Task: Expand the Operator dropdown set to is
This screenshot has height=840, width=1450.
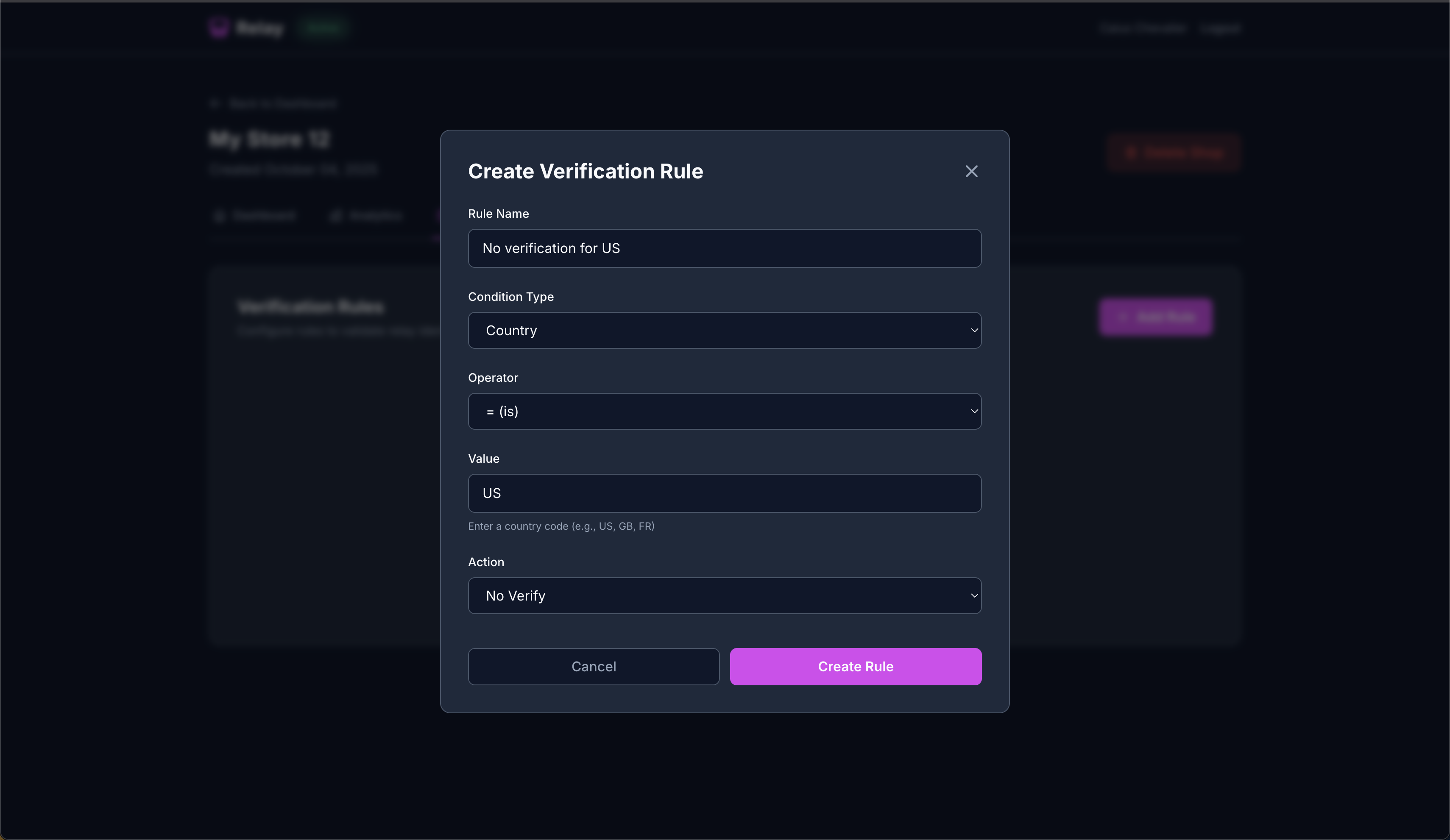Action: point(725,412)
